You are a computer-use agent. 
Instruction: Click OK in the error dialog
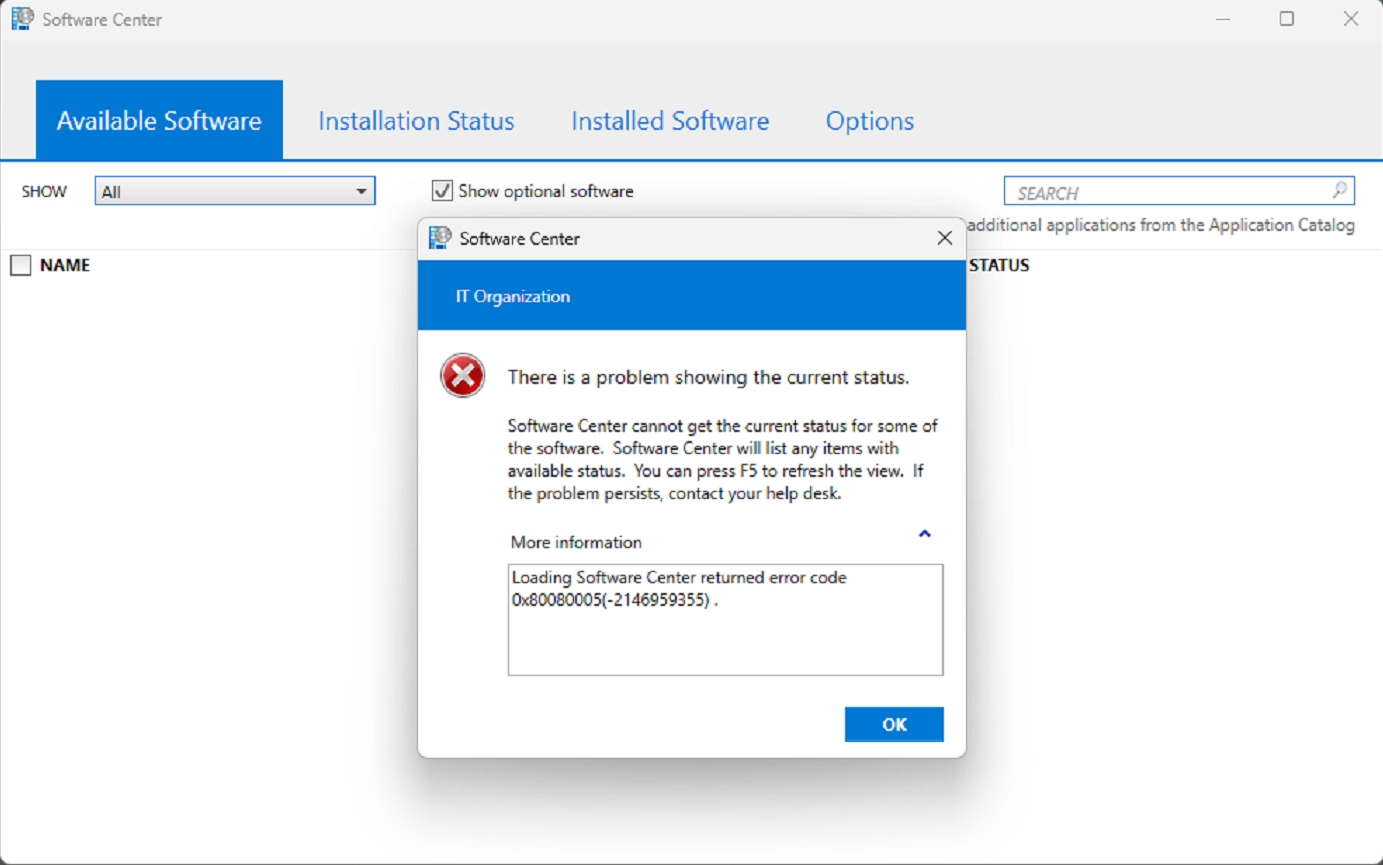click(894, 724)
